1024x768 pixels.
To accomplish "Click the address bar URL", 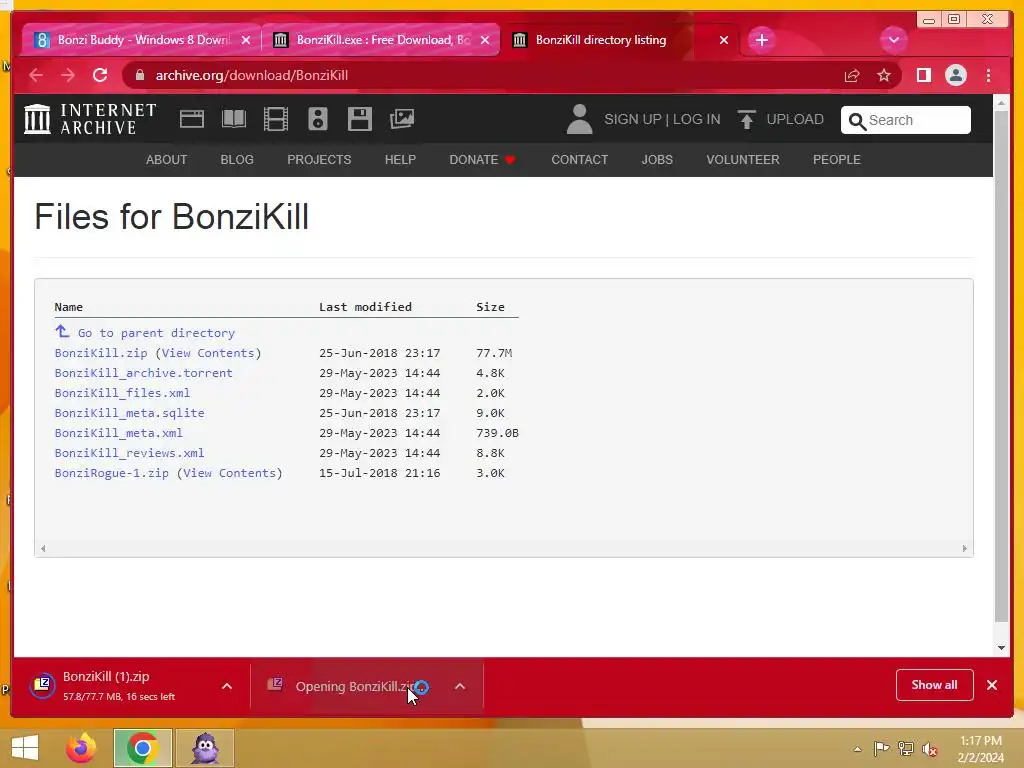I will tap(251, 76).
